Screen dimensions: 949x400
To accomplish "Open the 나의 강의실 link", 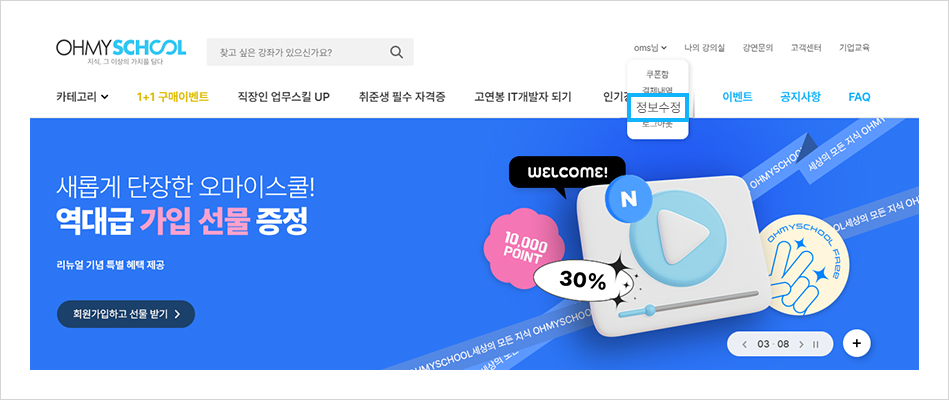I will (x=704, y=47).
